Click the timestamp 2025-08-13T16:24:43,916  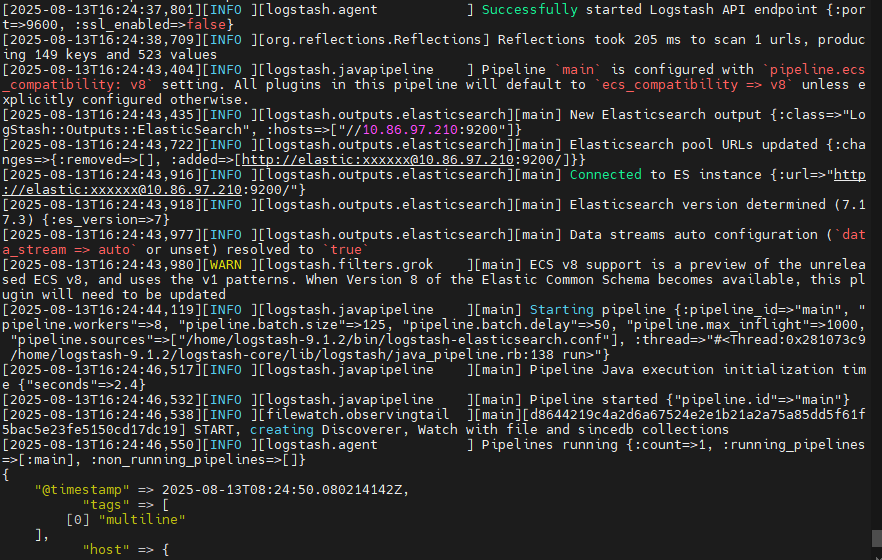(101, 175)
